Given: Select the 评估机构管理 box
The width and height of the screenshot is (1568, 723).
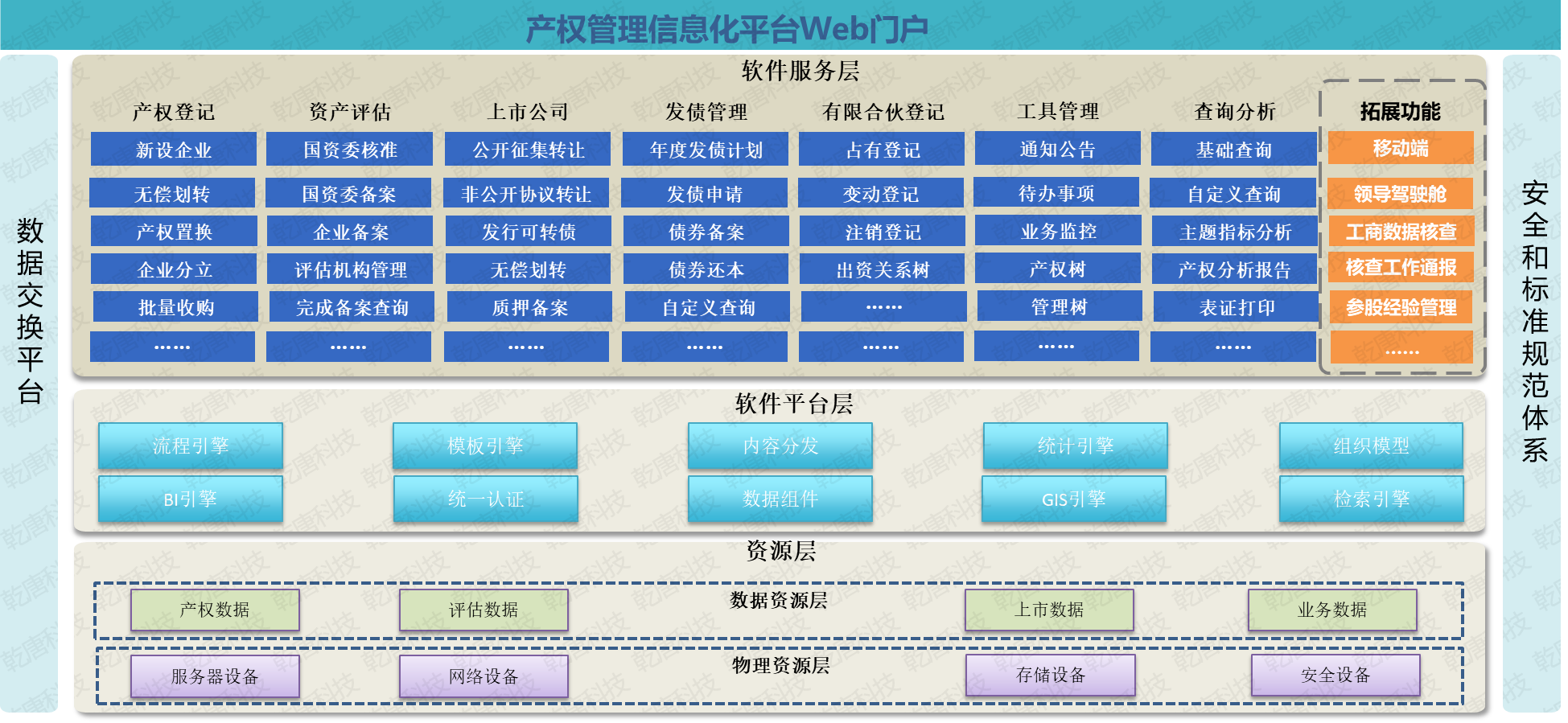Looking at the screenshot, I should (350, 269).
